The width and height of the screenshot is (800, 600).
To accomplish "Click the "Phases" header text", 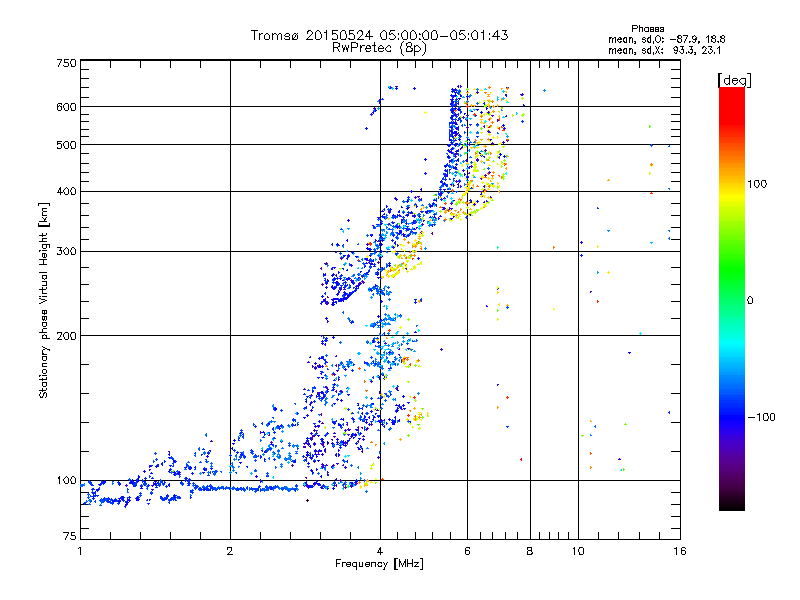I will tap(647, 29).
